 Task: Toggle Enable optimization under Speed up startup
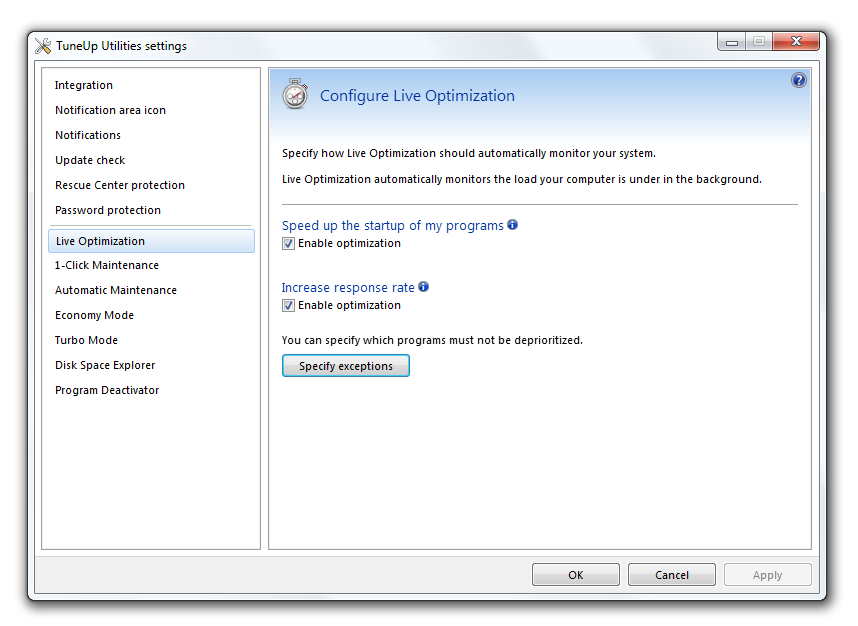click(x=288, y=244)
